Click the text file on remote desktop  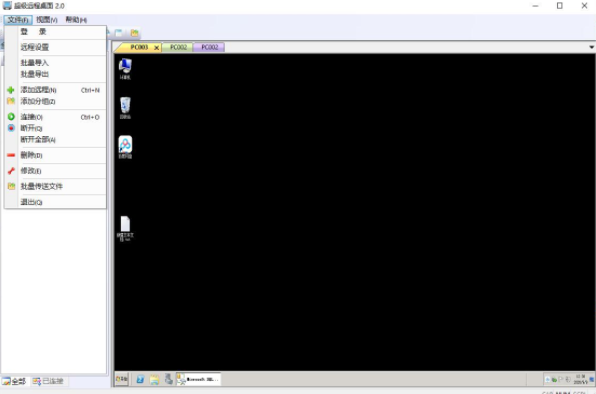click(125, 228)
